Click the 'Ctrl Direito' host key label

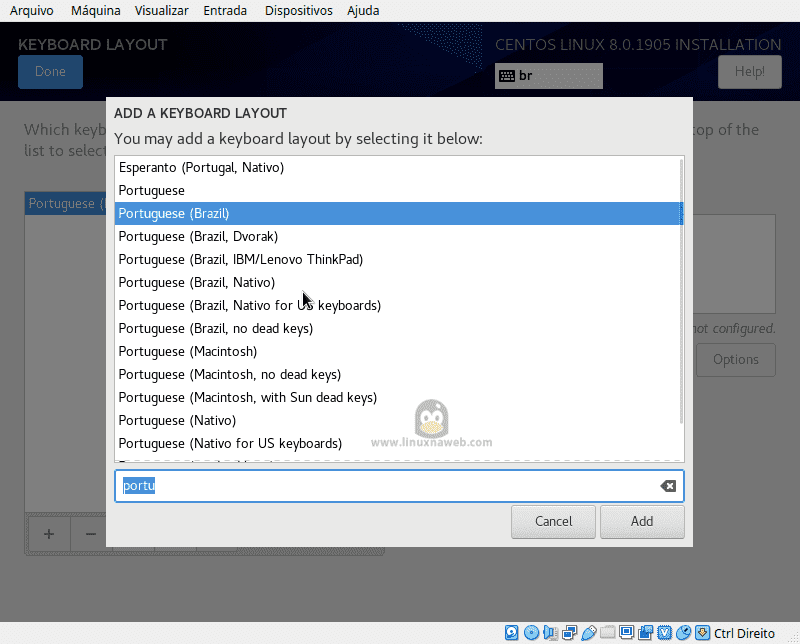click(744, 633)
